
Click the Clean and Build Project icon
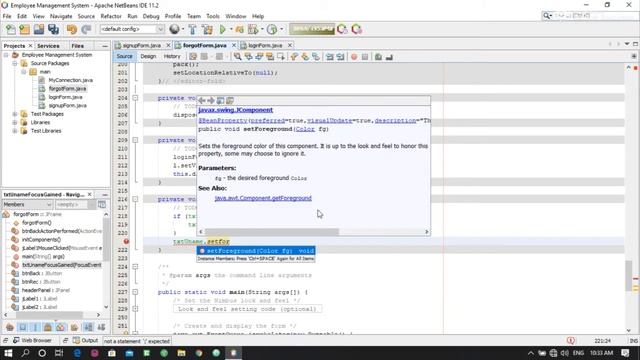click(207, 29)
